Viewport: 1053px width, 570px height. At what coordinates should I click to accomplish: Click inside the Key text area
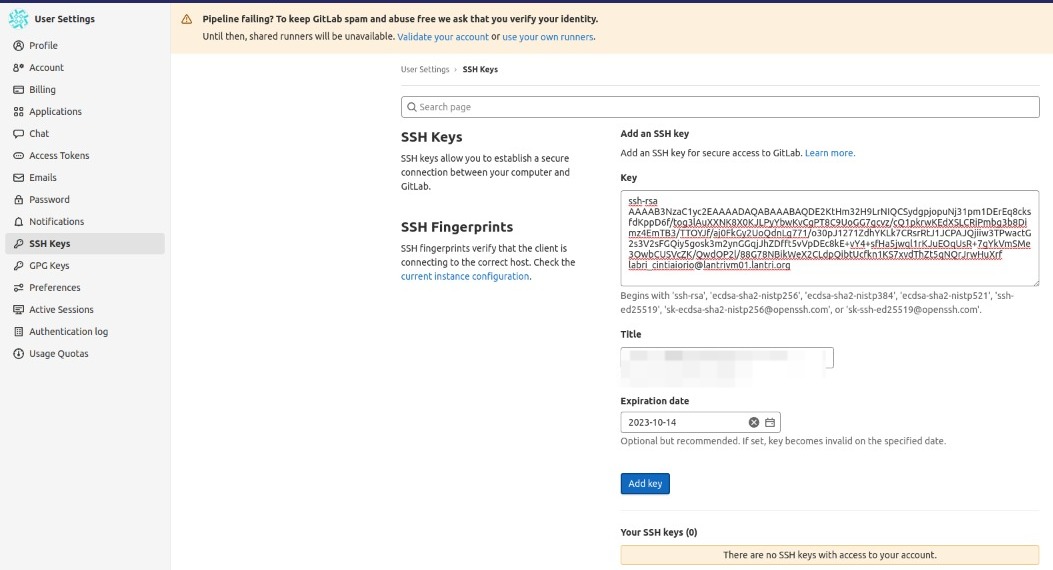point(829,238)
